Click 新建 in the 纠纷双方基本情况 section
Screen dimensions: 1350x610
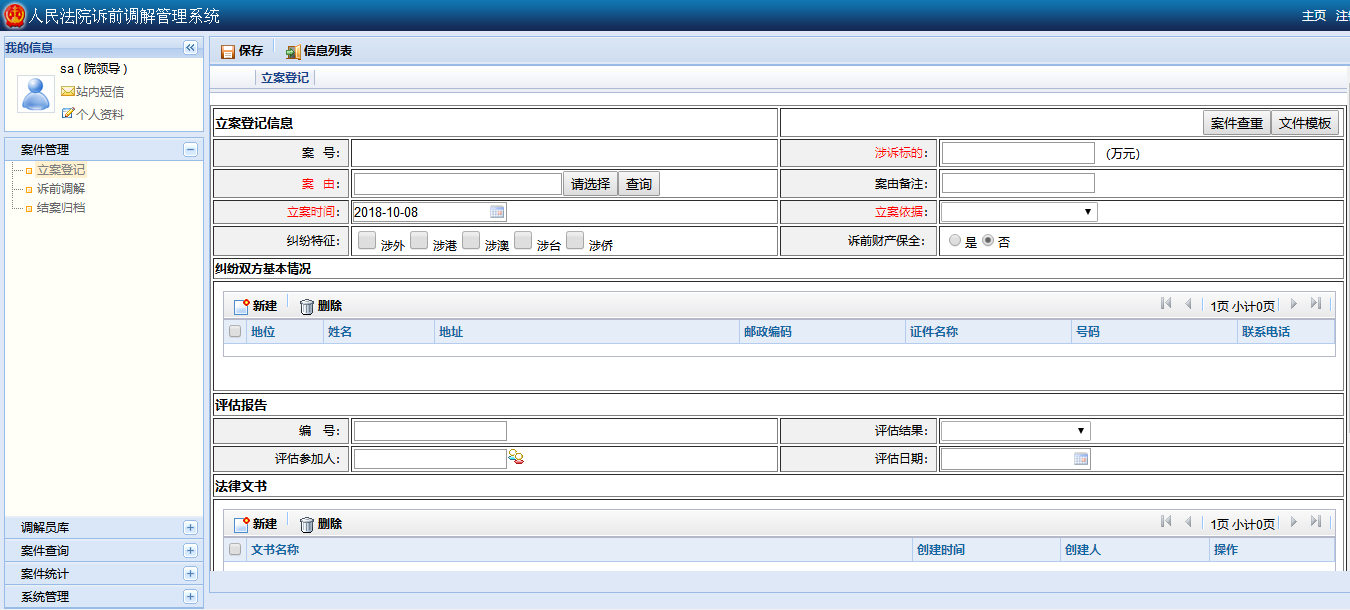[x=255, y=306]
